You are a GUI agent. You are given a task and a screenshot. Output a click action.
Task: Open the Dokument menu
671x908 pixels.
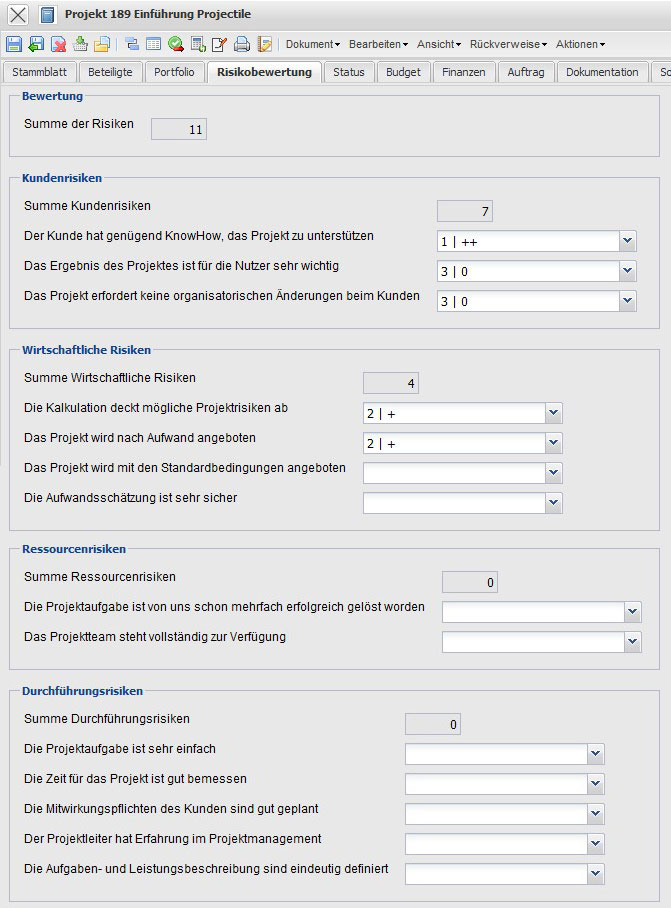coord(312,44)
